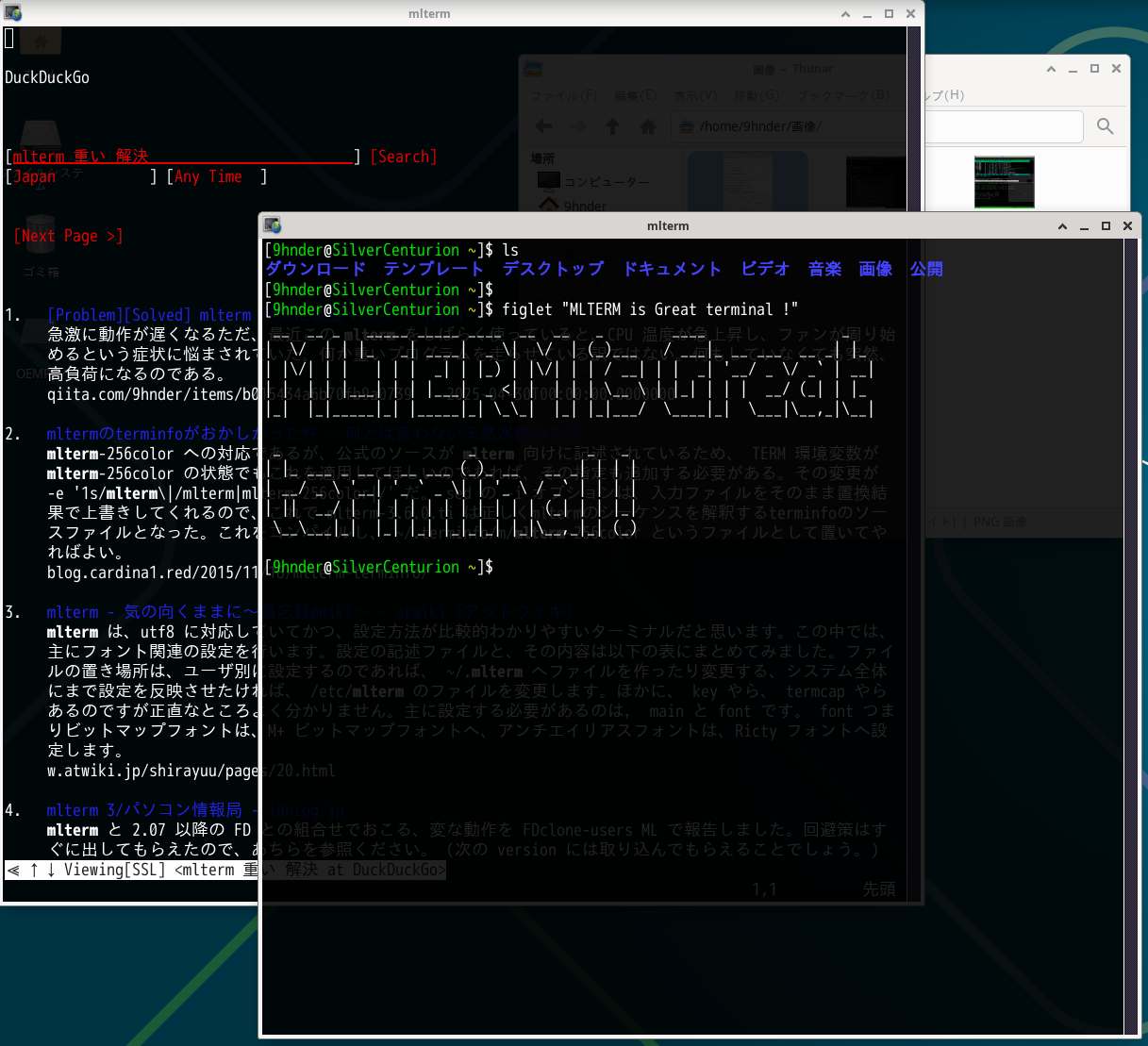The width and height of the screenshot is (1148, 1046).
Task: Open ヘルプ(H) menu in Thunar
Action: [x=944, y=95]
